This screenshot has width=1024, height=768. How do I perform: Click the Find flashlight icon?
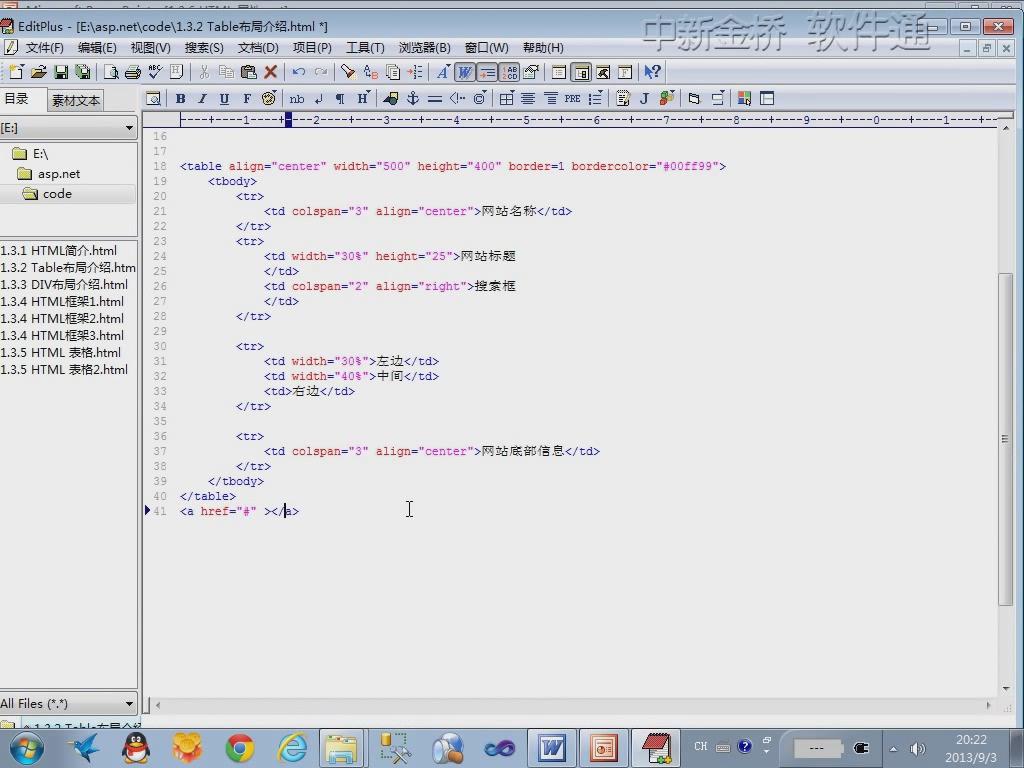tap(348, 72)
